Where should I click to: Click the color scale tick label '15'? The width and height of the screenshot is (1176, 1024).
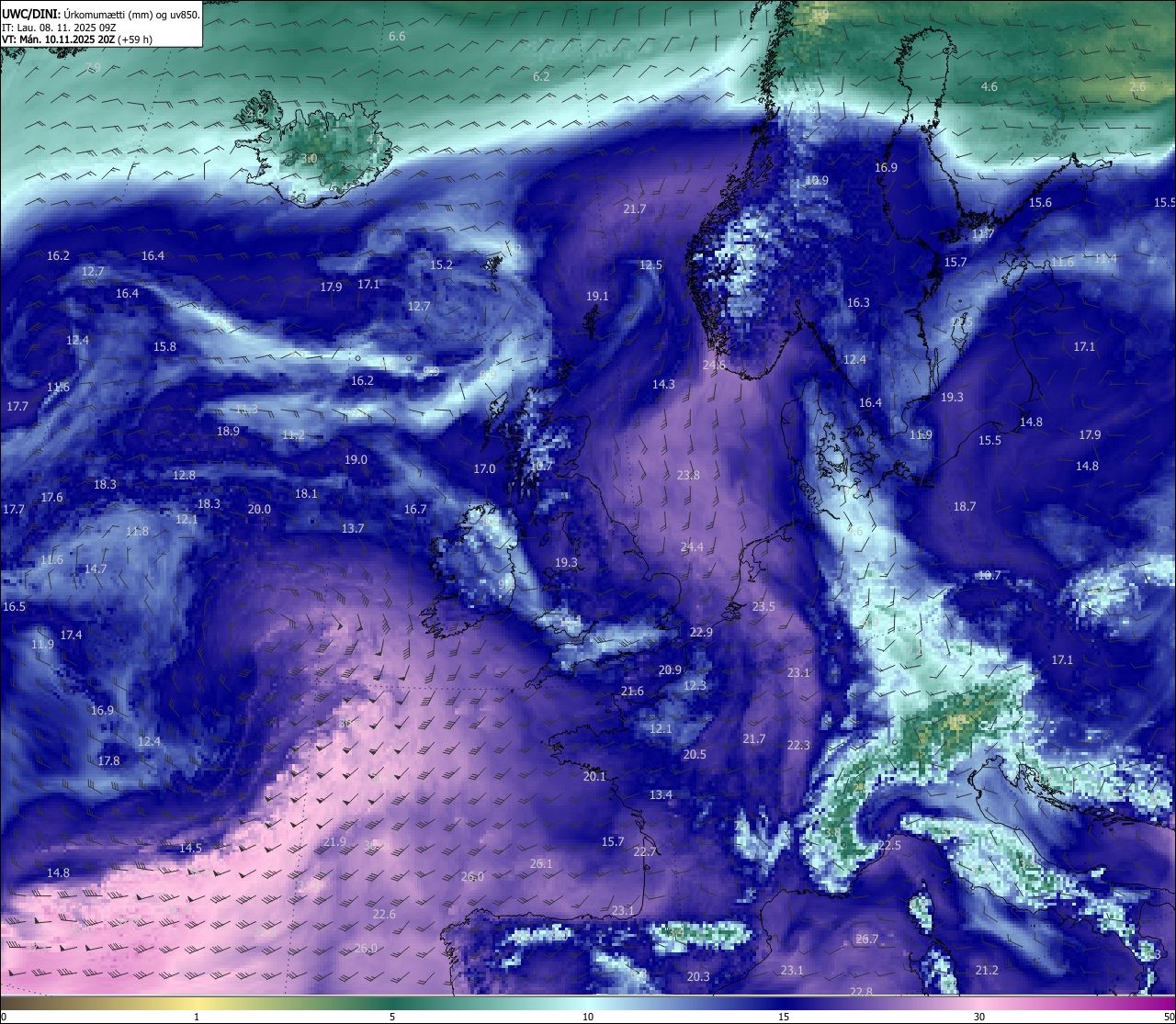pos(784,1017)
